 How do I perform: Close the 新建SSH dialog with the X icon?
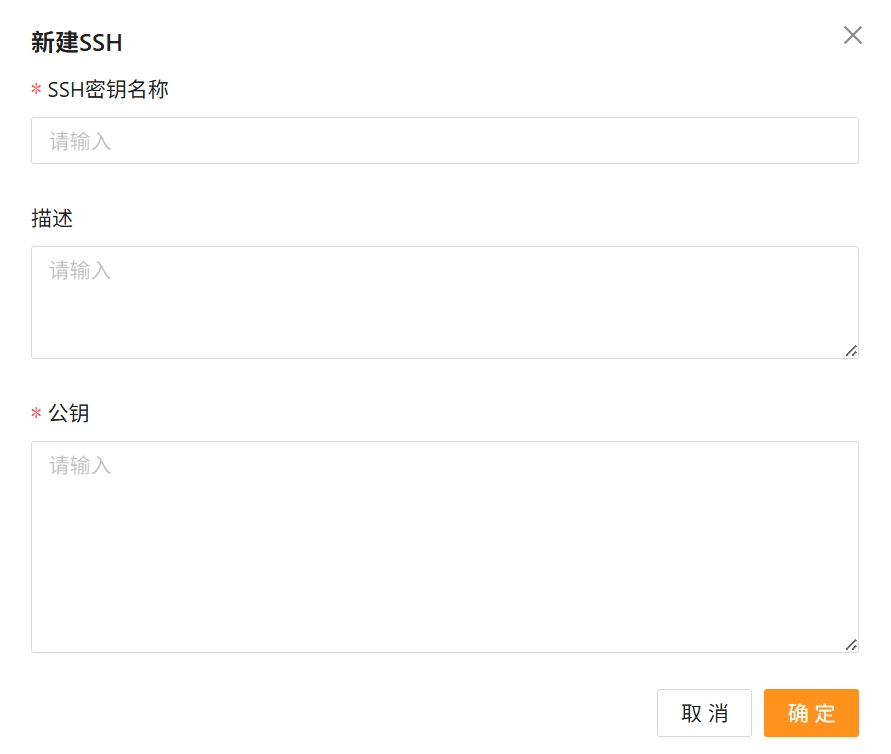pyautogui.click(x=852, y=36)
